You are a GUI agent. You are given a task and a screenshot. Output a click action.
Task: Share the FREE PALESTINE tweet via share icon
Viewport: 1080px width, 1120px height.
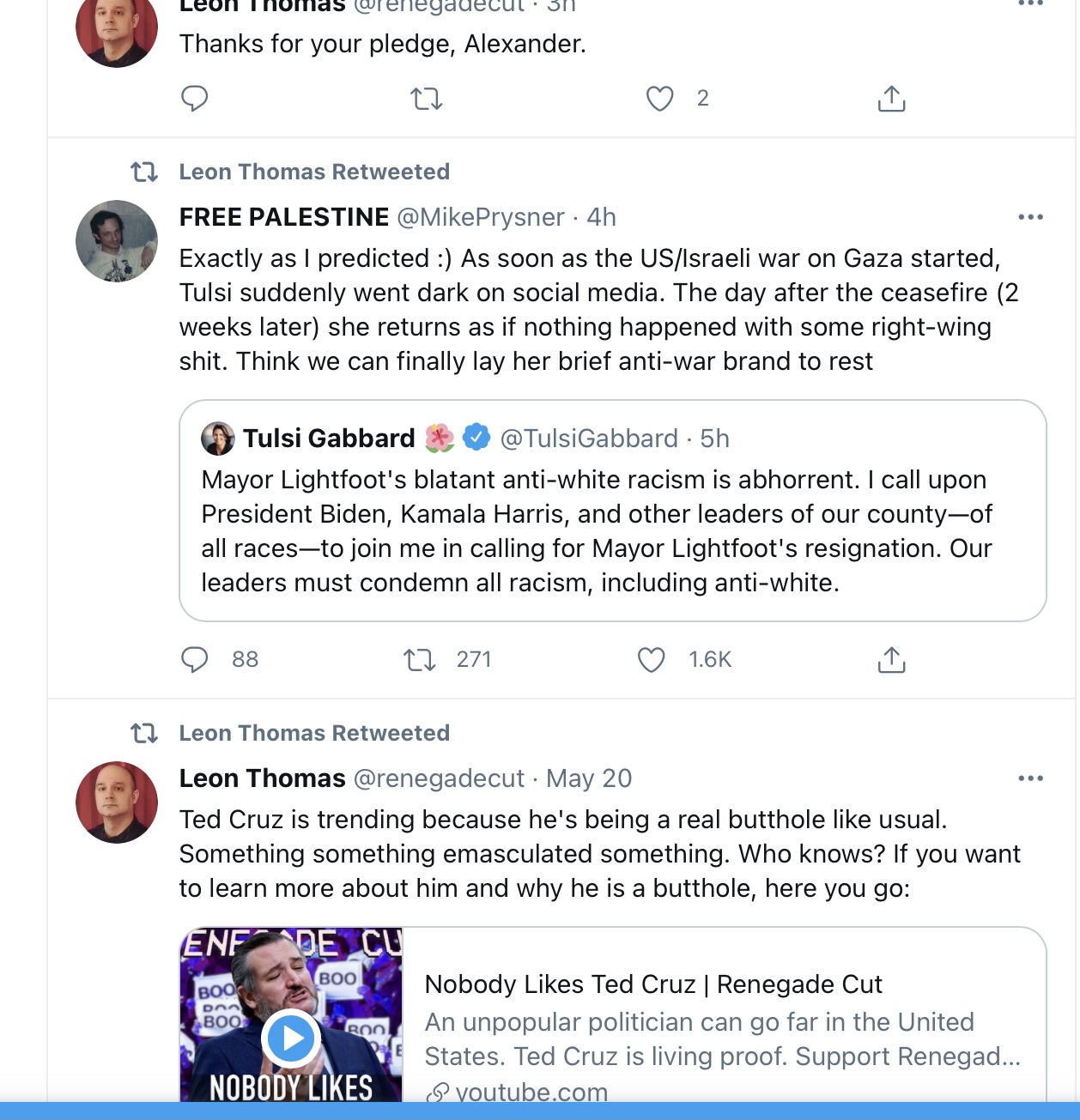click(x=891, y=659)
